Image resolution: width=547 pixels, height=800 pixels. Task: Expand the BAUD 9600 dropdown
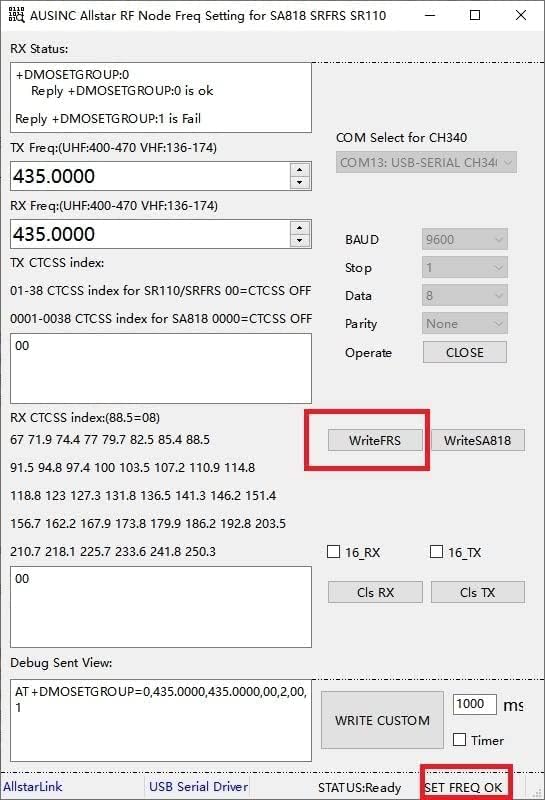tap(464, 239)
